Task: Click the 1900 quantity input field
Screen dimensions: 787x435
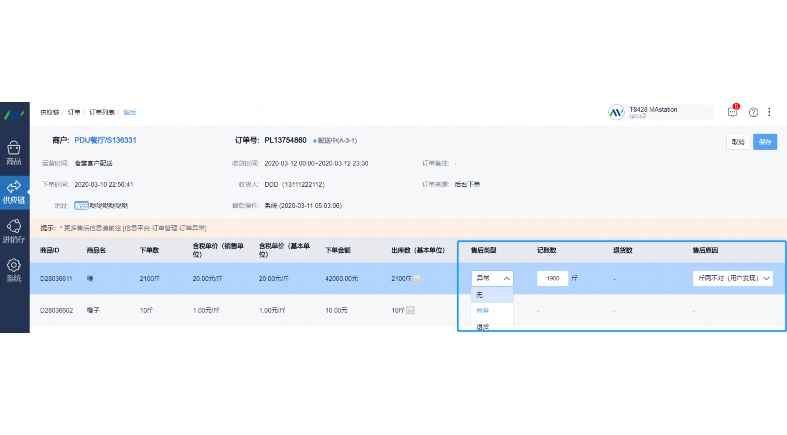Action: click(x=553, y=278)
